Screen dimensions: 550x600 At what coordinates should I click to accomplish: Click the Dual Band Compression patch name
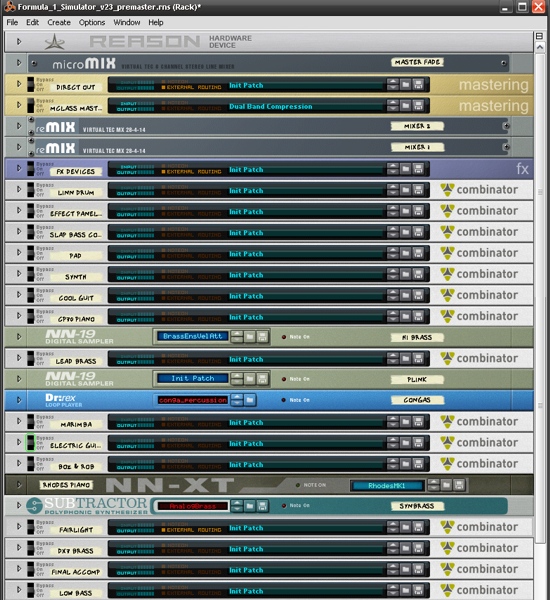pyautogui.click(x=271, y=106)
